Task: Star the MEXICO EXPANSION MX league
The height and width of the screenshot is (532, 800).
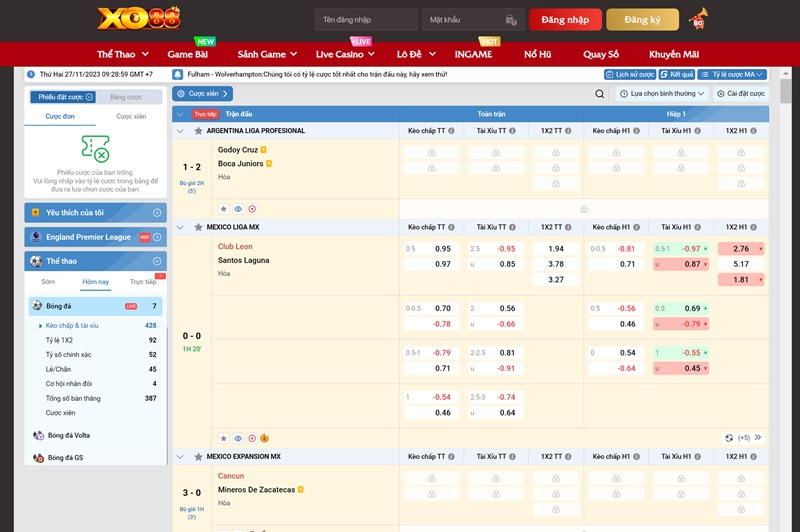Action: pos(198,457)
